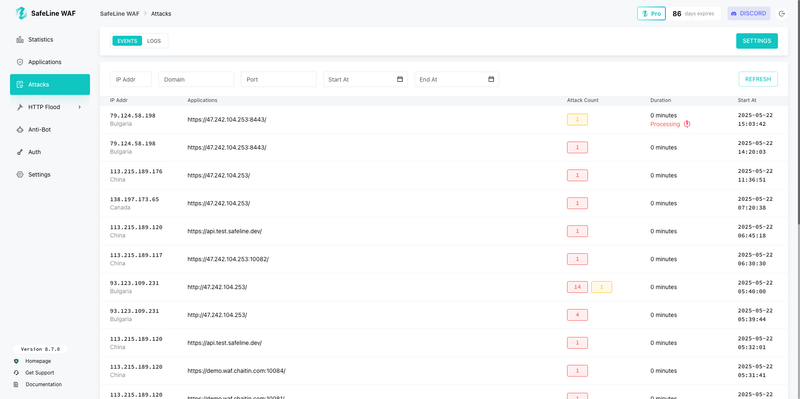Switch to the EVENTS tab

click(127, 41)
